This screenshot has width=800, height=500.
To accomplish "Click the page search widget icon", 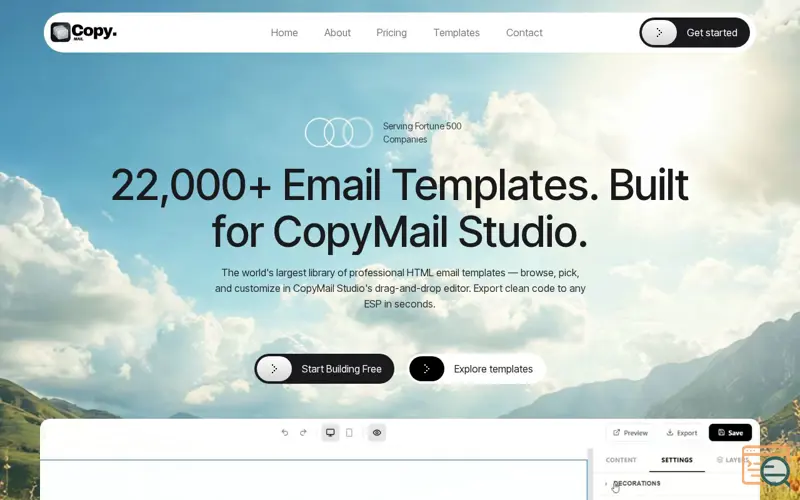I will 767,465.
